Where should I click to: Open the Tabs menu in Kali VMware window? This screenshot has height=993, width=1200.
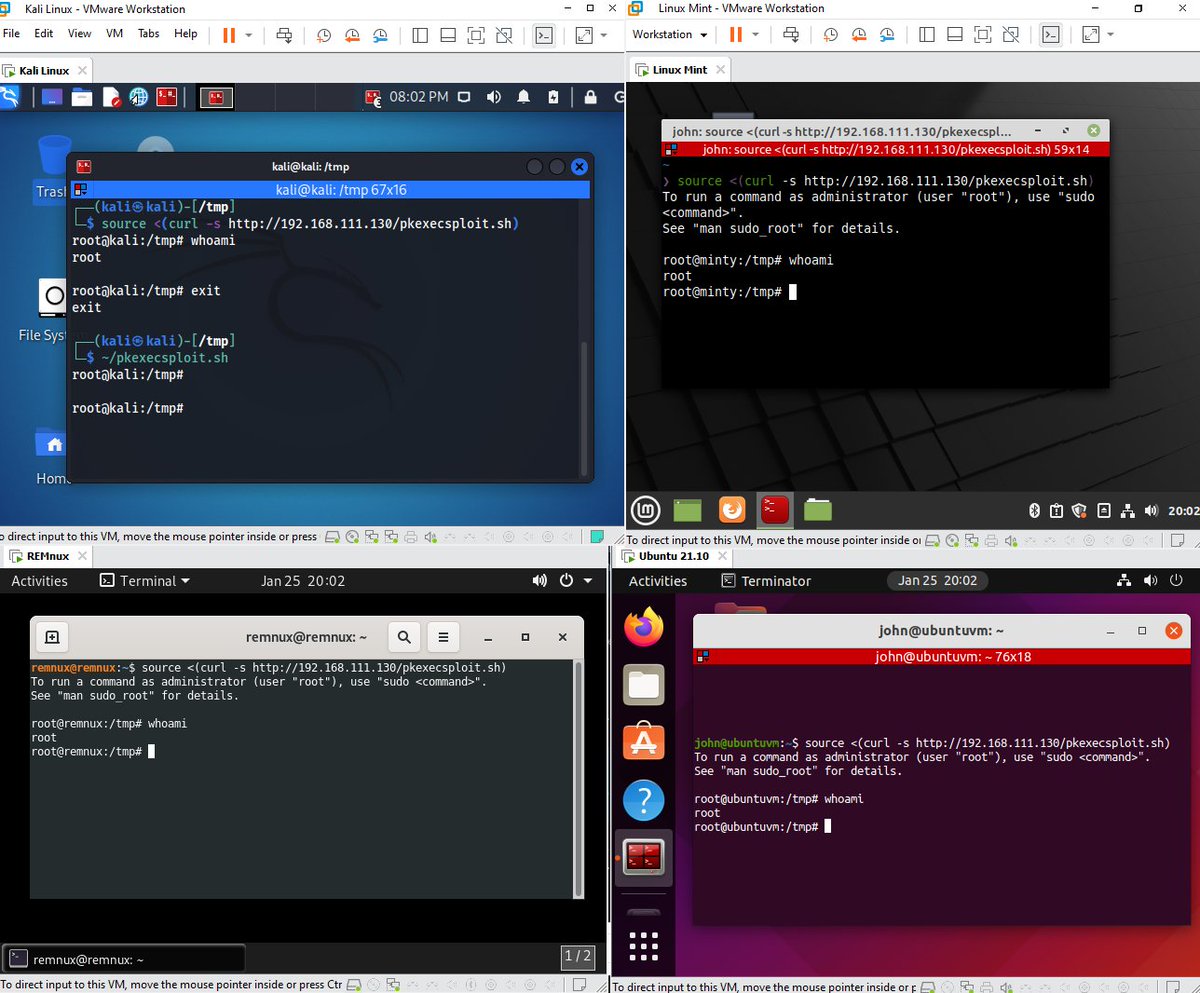149,33
